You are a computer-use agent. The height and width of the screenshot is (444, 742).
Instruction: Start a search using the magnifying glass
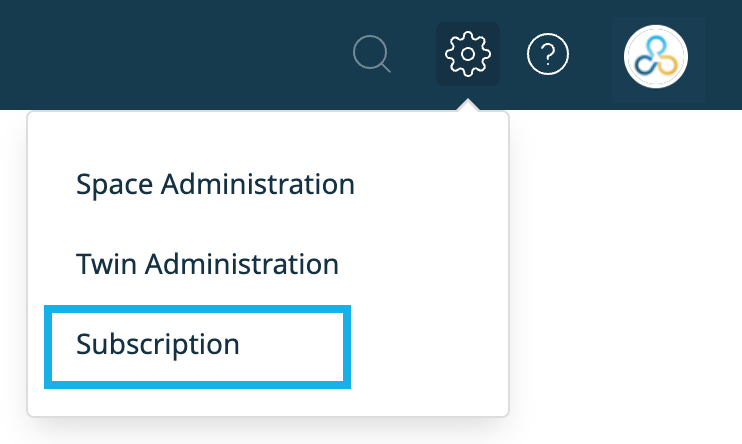pos(371,54)
